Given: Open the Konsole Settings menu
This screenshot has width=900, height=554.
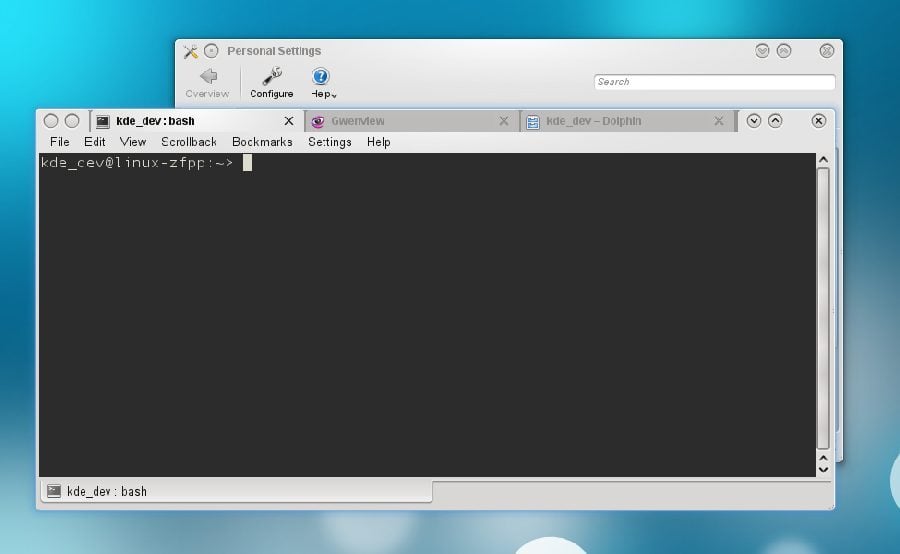Looking at the screenshot, I should [x=329, y=142].
